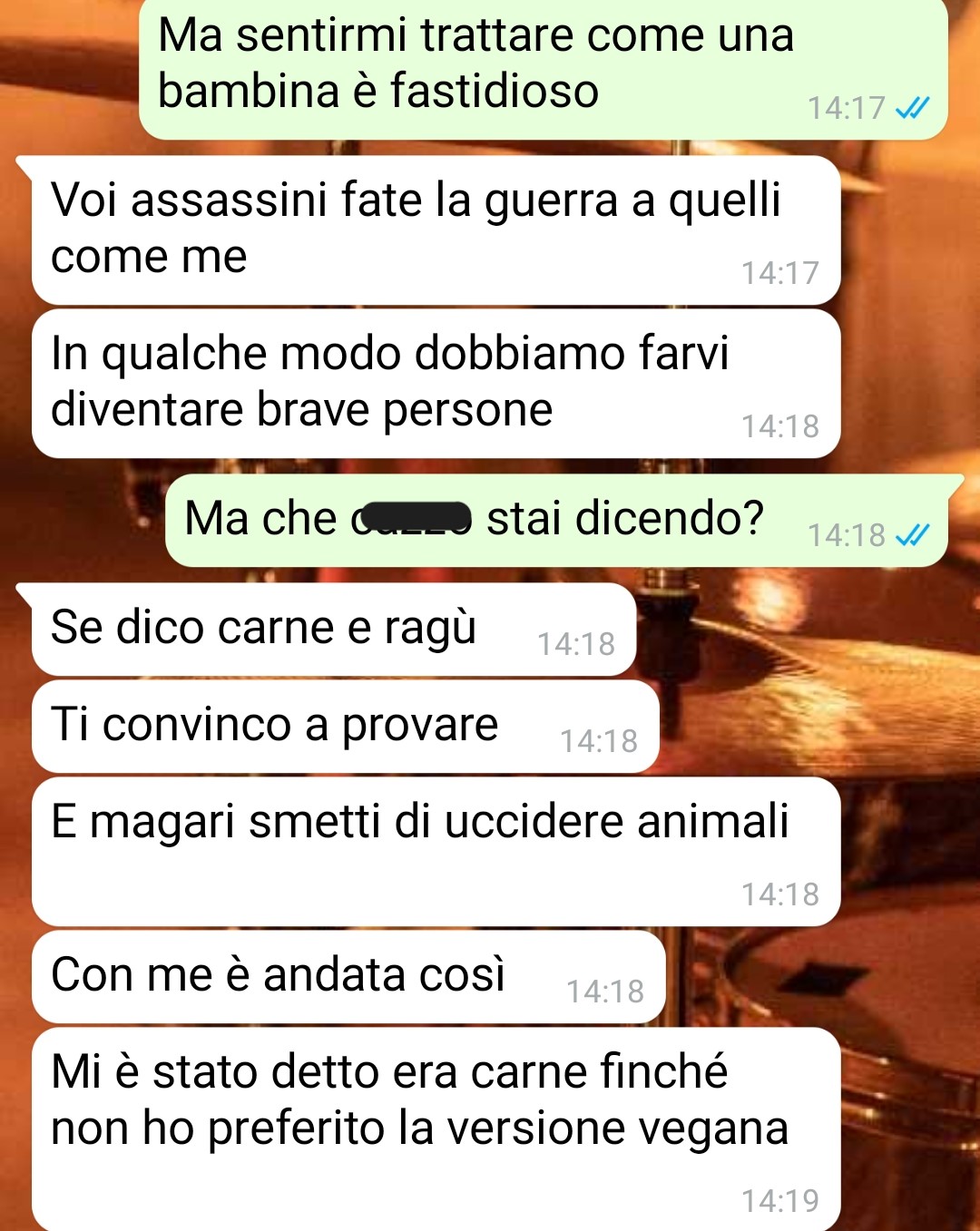
Task: Click the timestamp beside "Ti convinco a provare"
Action: [x=599, y=741]
